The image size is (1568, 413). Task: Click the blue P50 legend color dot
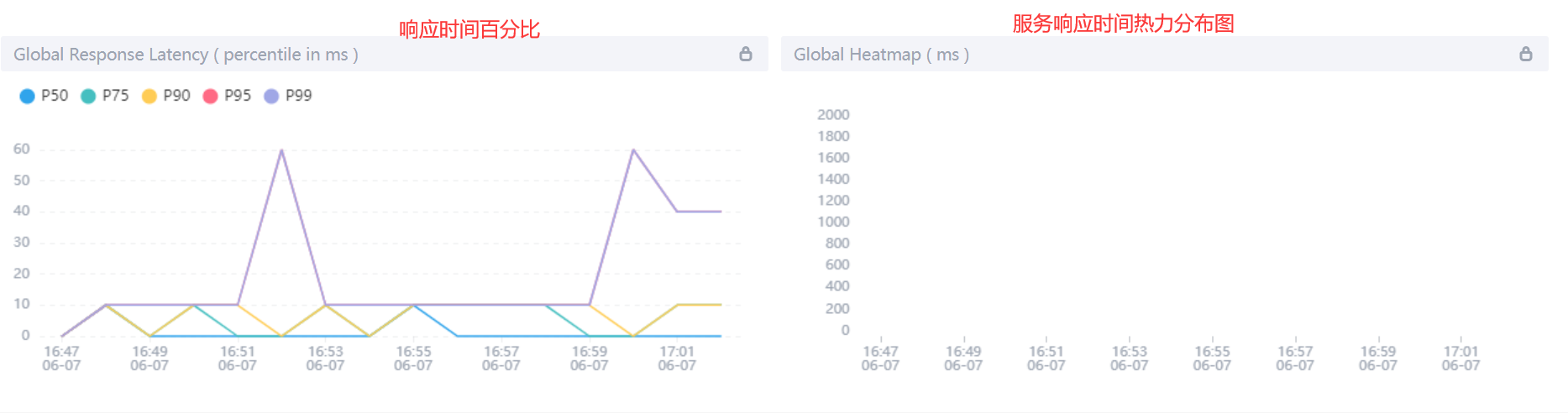pos(27,97)
